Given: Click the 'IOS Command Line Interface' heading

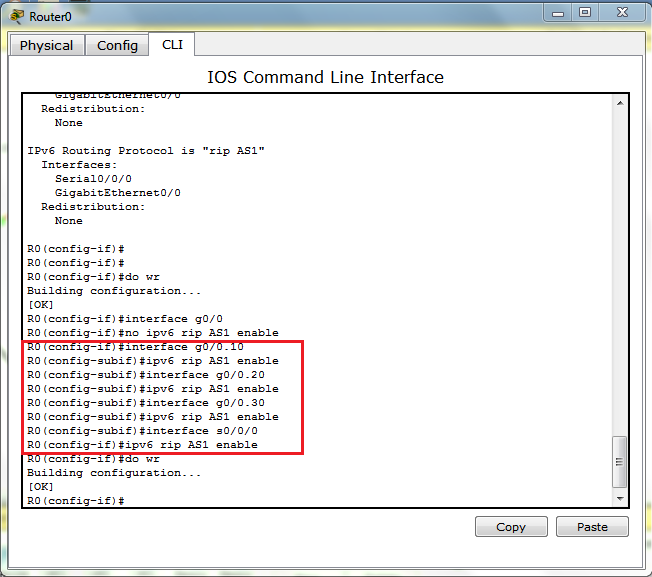Looking at the screenshot, I should (x=326, y=77).
